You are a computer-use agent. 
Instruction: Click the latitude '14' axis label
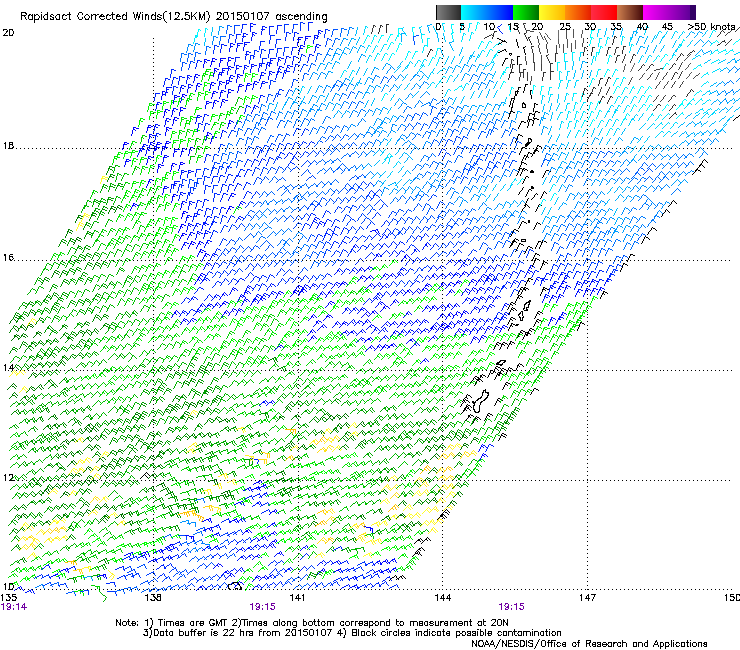coord(8,368)
